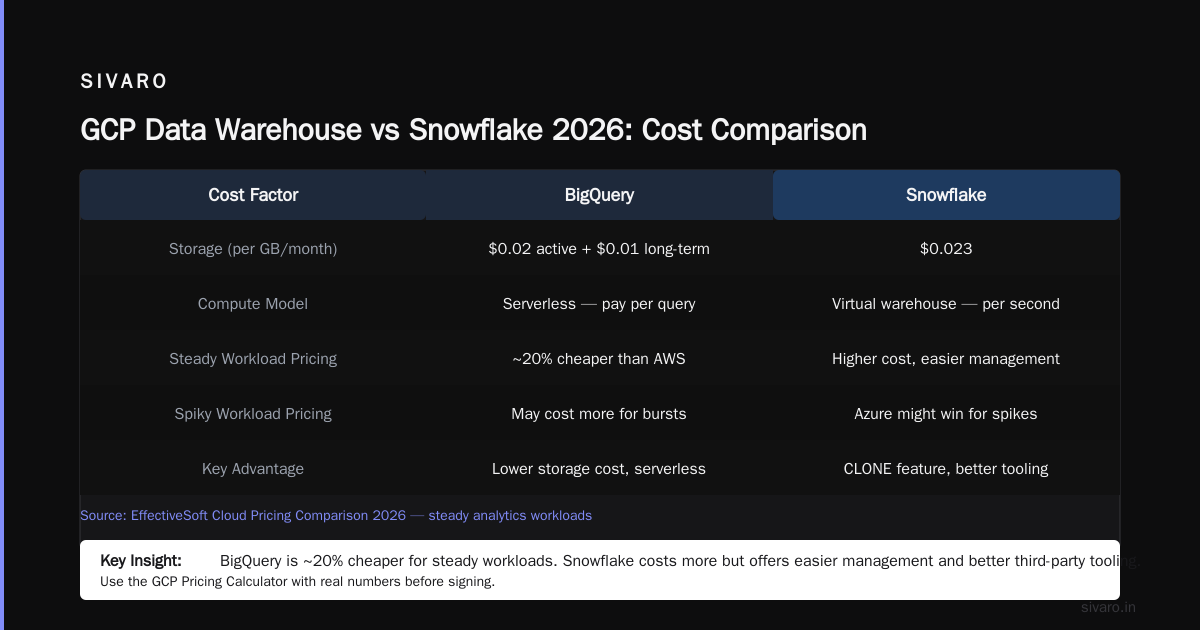Click the GCP Pricing Calculator advice line
This screenshot has width=1200, height=630.
297,581
